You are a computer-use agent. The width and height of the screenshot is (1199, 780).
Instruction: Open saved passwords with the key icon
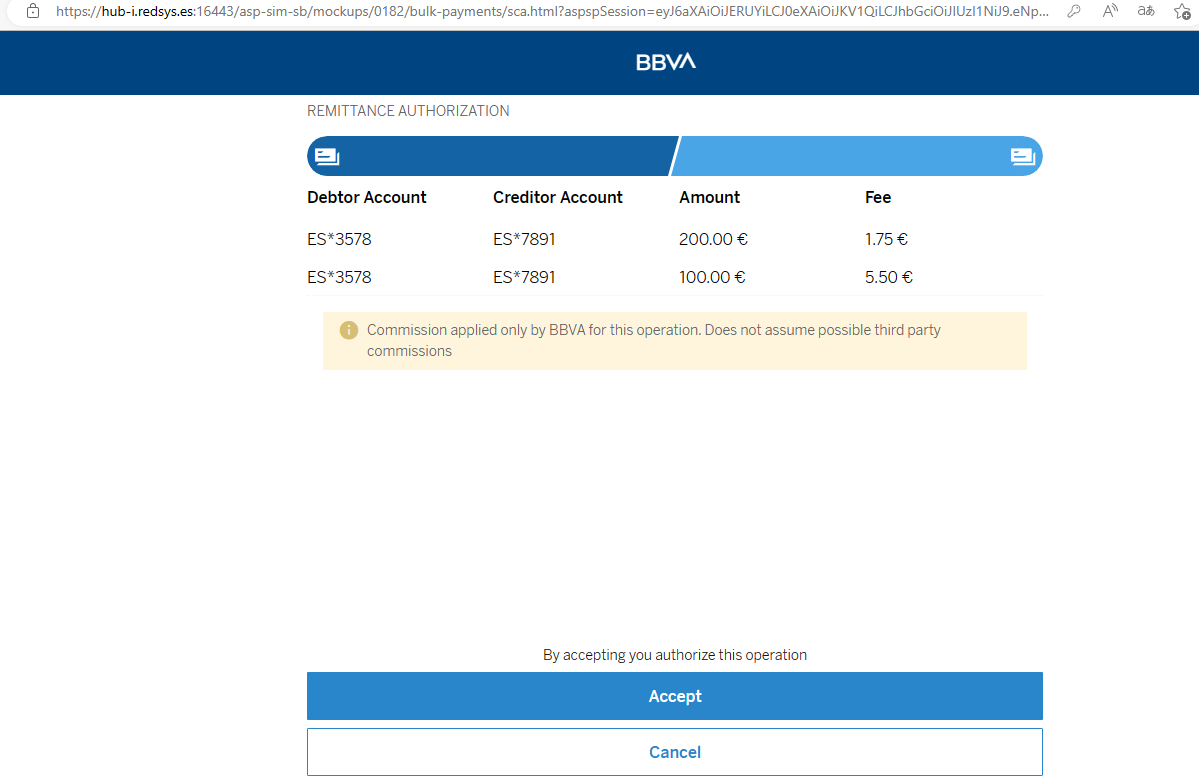coord(1073,11)
